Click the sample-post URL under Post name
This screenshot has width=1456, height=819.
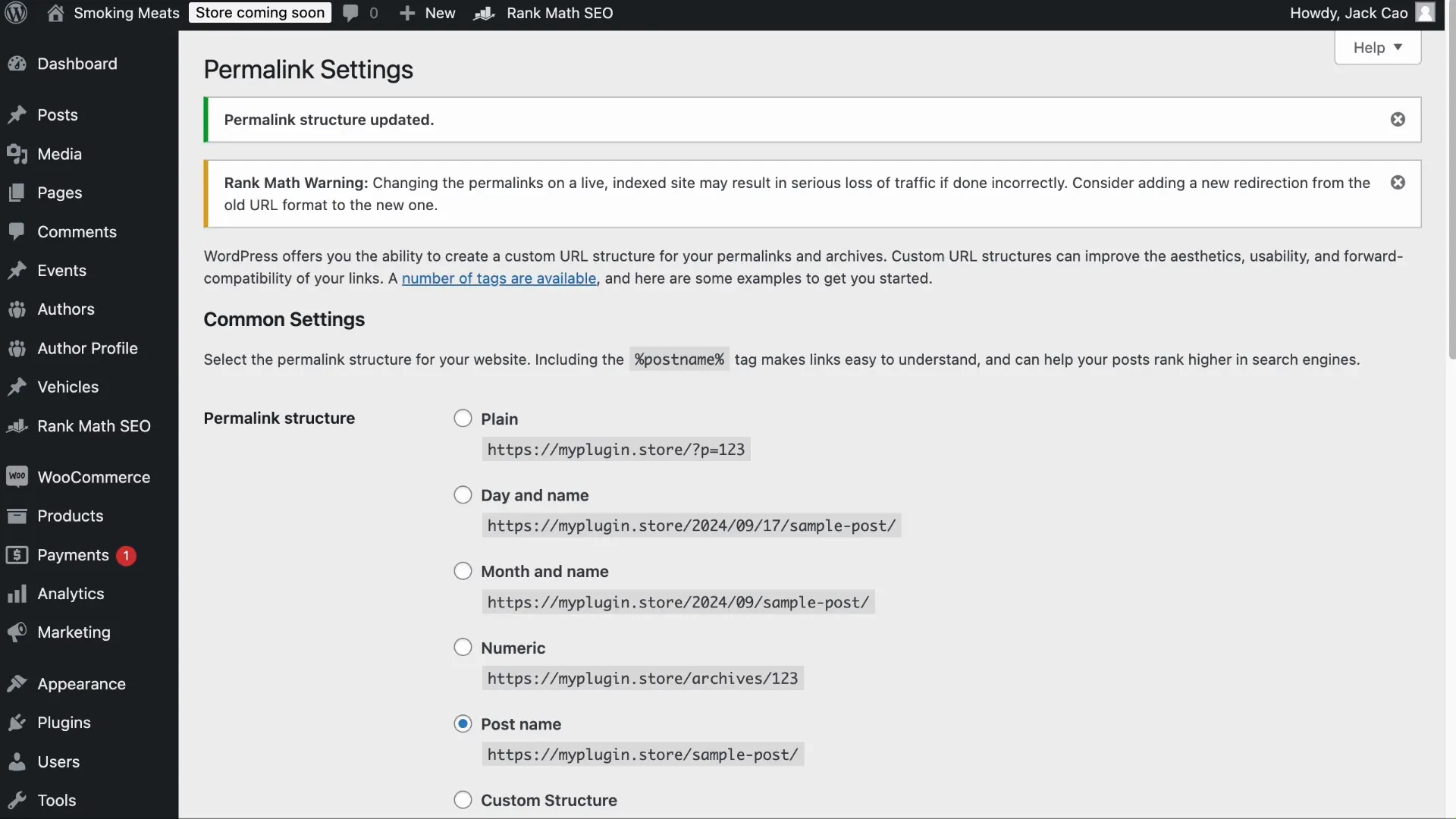coord(642,755)
